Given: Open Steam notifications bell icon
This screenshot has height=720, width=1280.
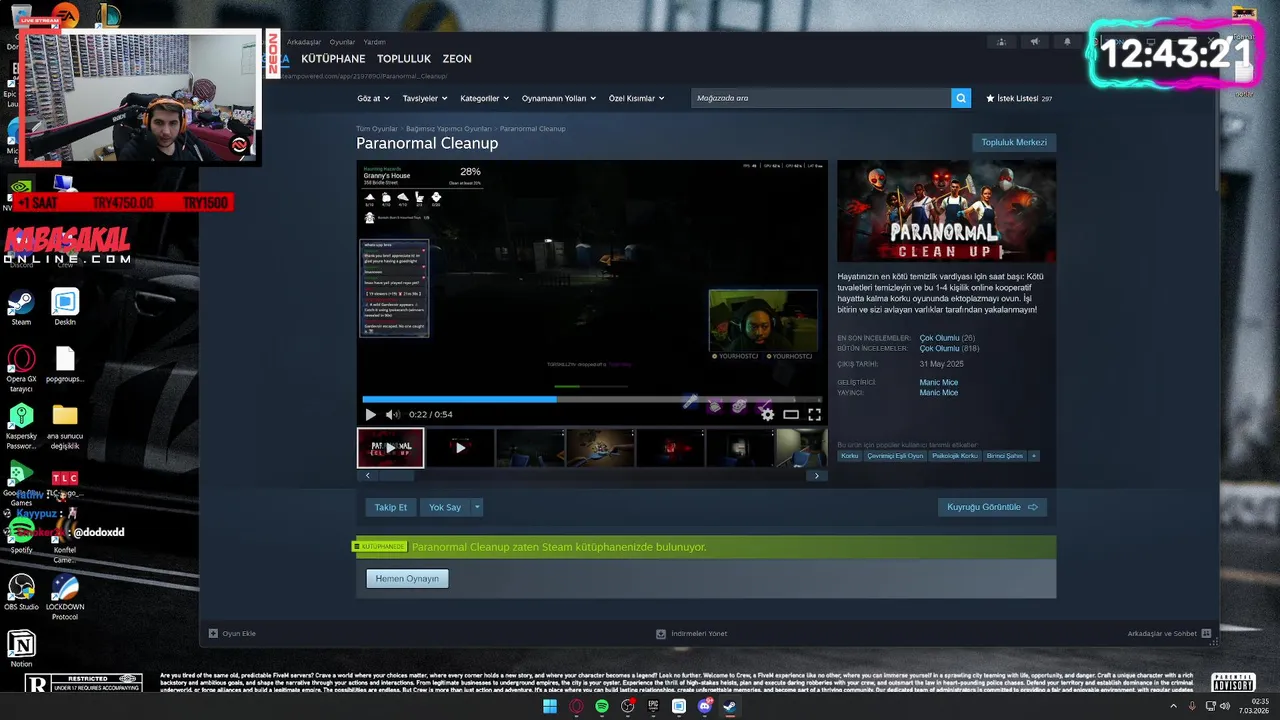Looking at the screenshot, I should 1067,42.
